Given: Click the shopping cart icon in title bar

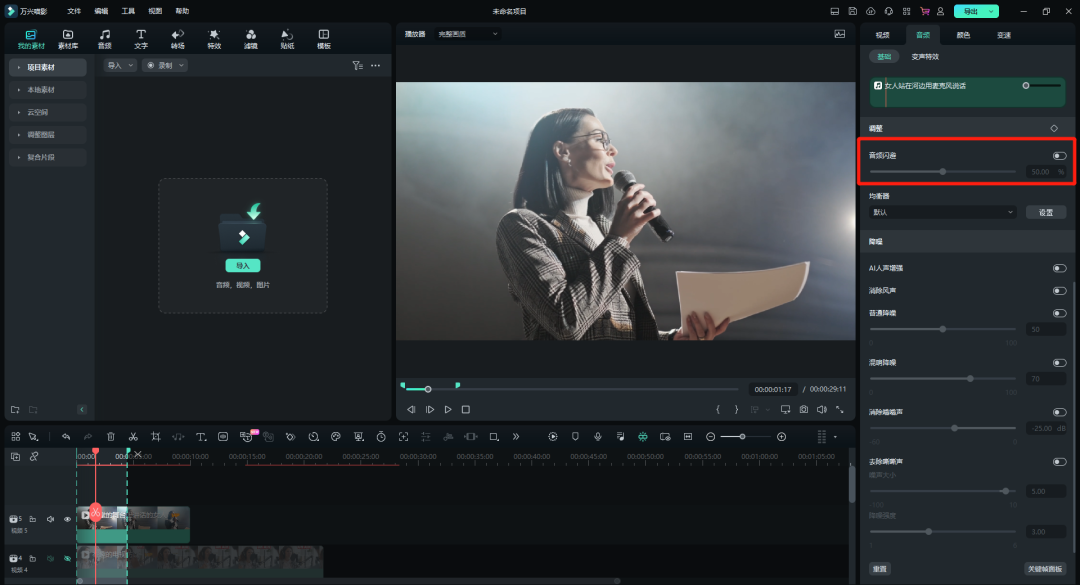Looking at the screenshot, I should pyautogui.click(x=924, y=11).
